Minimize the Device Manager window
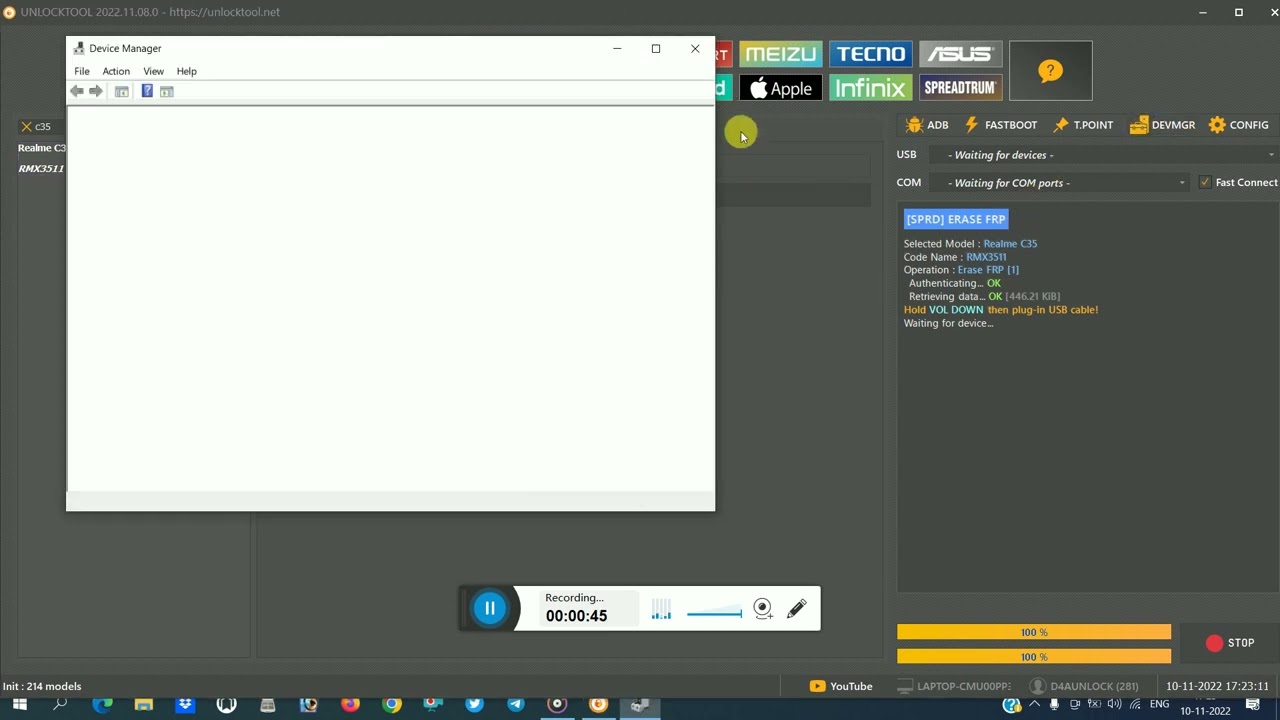Viewport: 1280px width, 720px height. click(617, 48)
